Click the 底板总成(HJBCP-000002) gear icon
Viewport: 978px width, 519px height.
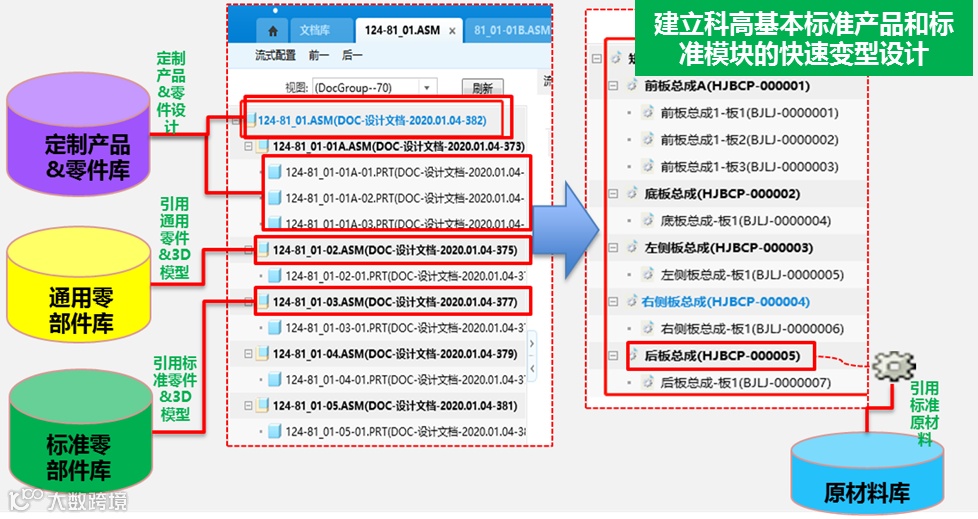(x=631, y=193)
